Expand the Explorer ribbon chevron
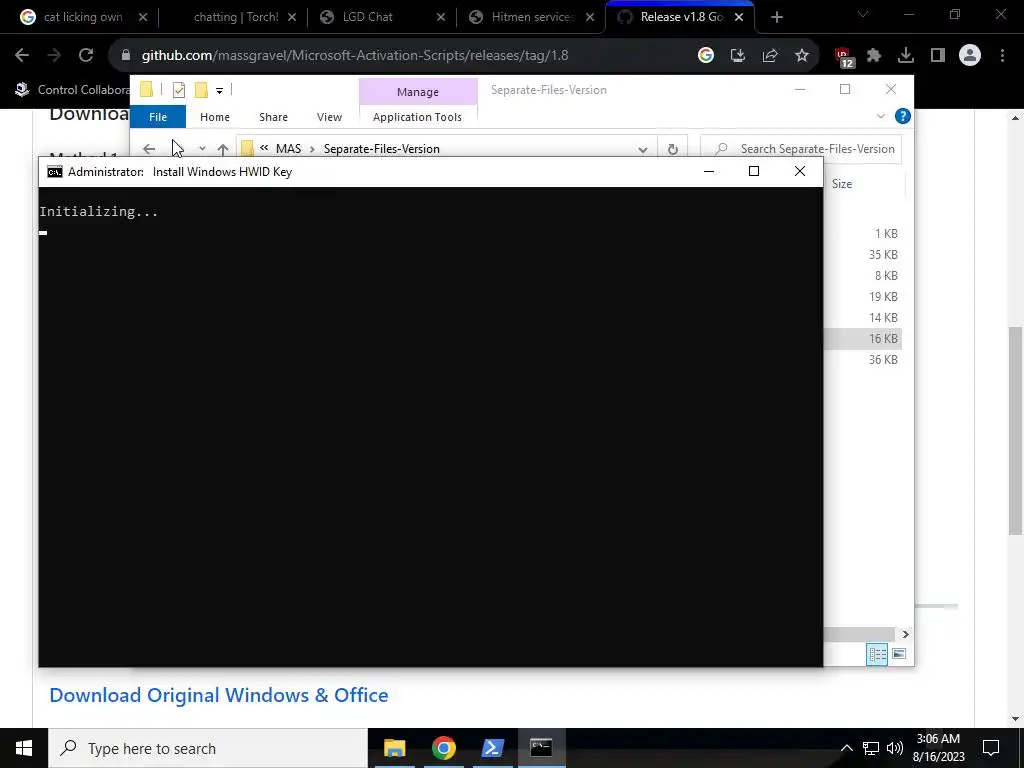This screenshot has height=768, width=1024. click(881, 116)
